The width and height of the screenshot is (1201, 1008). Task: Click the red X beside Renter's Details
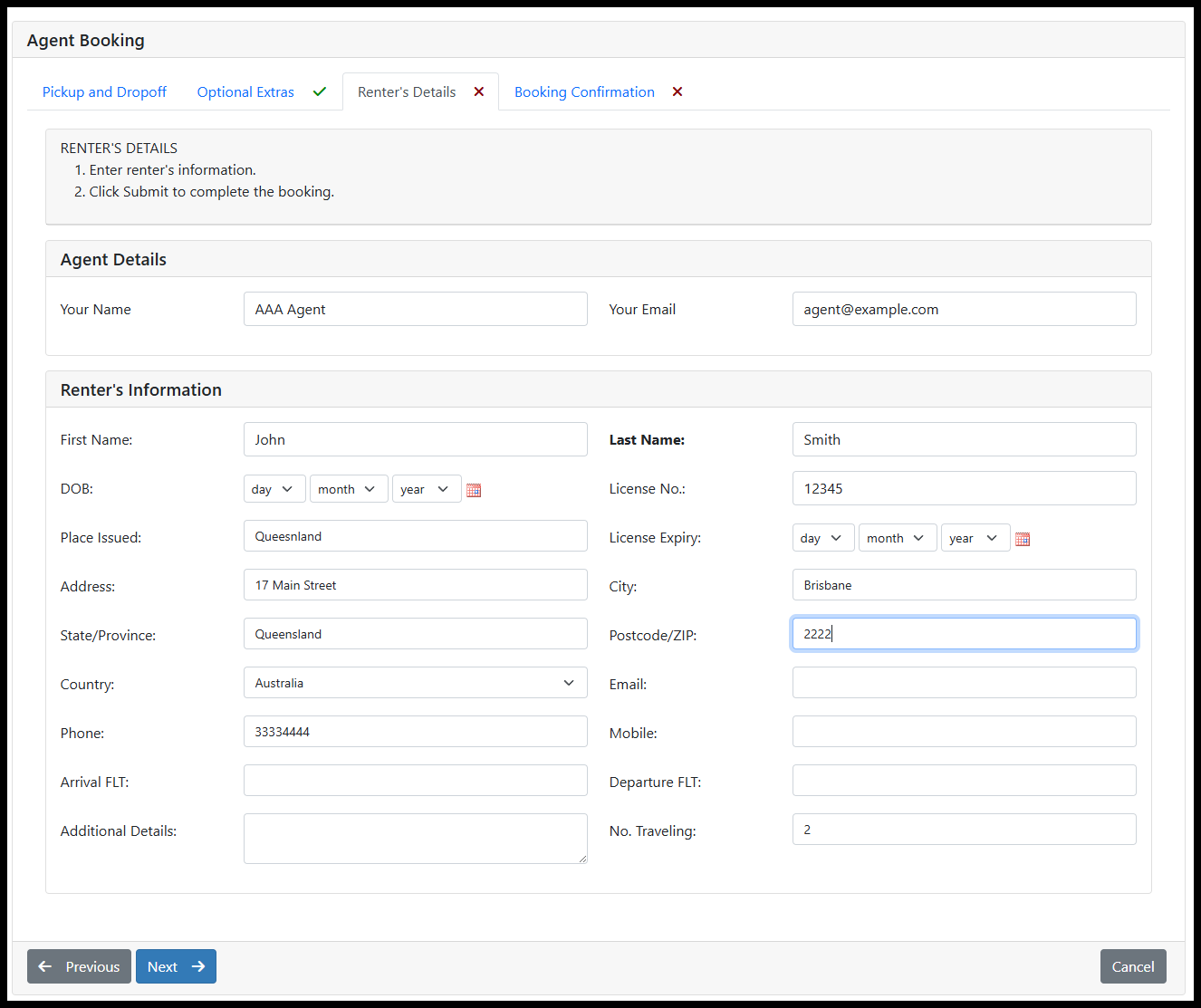click(479, 91)
